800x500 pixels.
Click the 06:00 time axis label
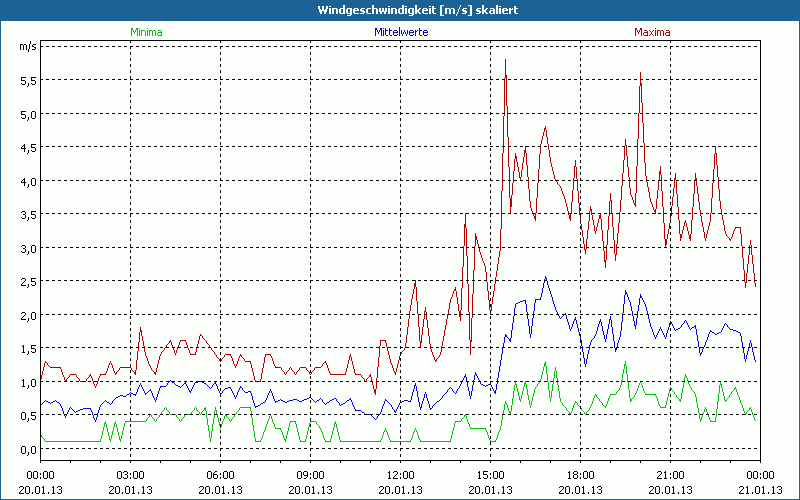[220, 475]
